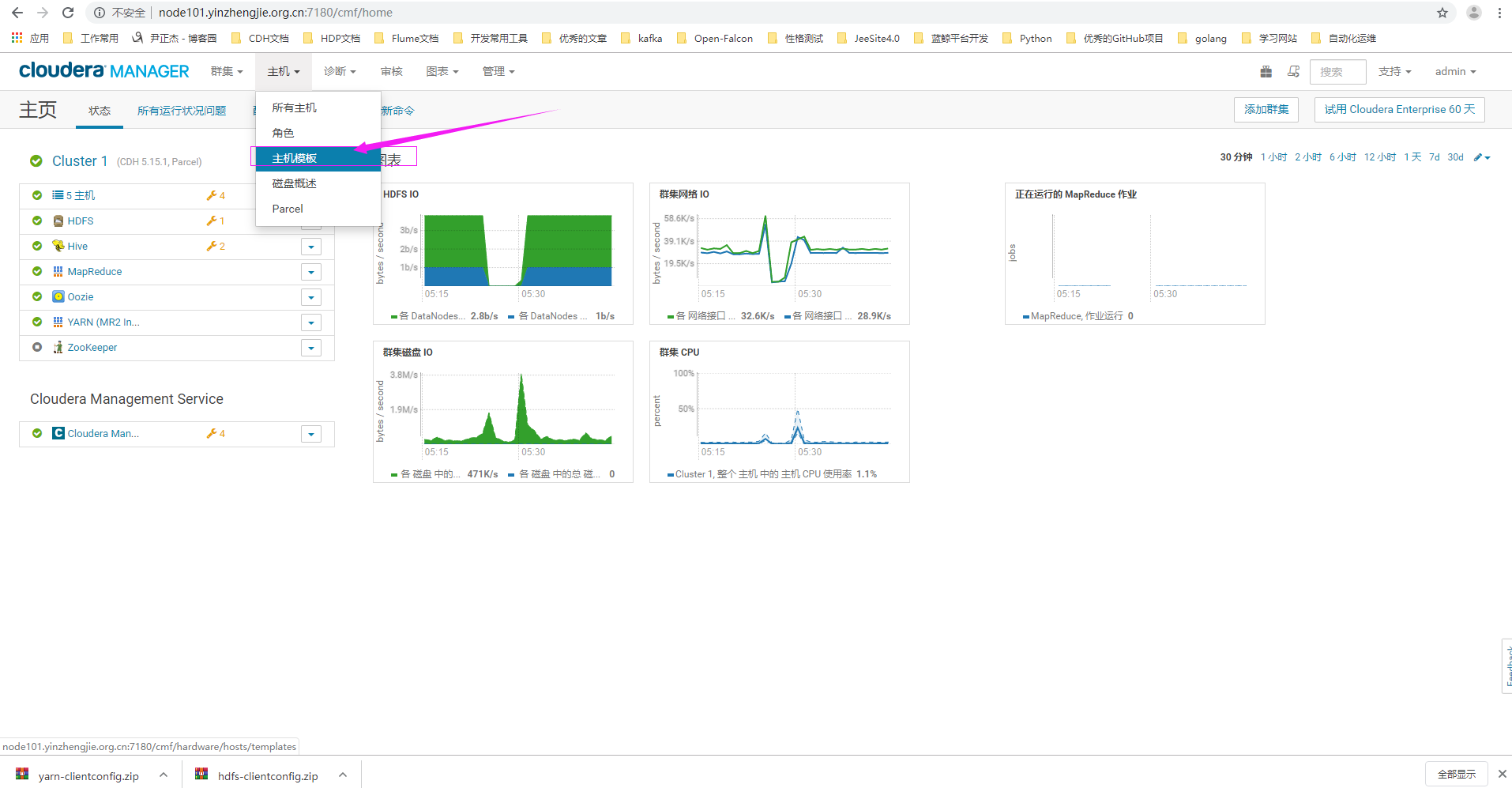Select 主机模板 in the hosts menu
Screen dimensions: 1512x788
pos(318,158)
